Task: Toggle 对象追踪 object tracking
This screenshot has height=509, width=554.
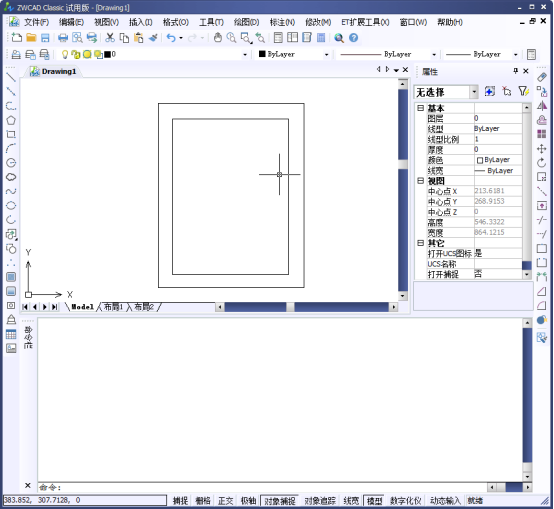Action: tap(320, 501)
